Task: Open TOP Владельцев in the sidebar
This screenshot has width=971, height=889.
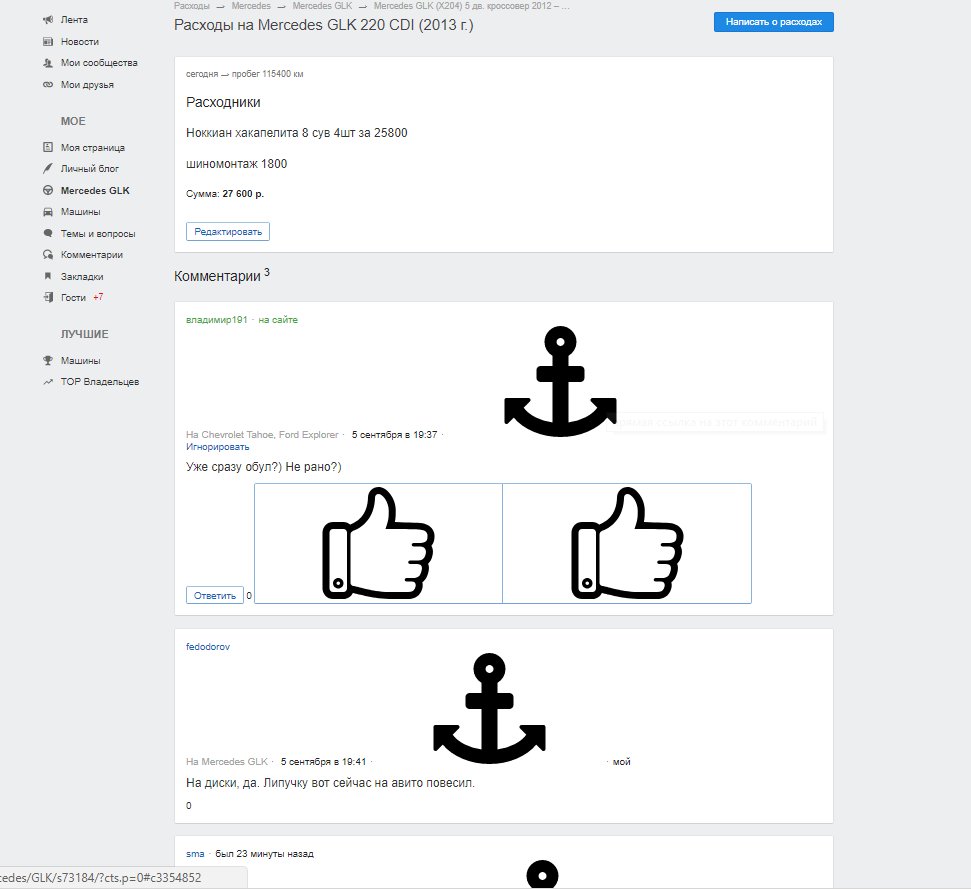Action: (x=100, y=382)
